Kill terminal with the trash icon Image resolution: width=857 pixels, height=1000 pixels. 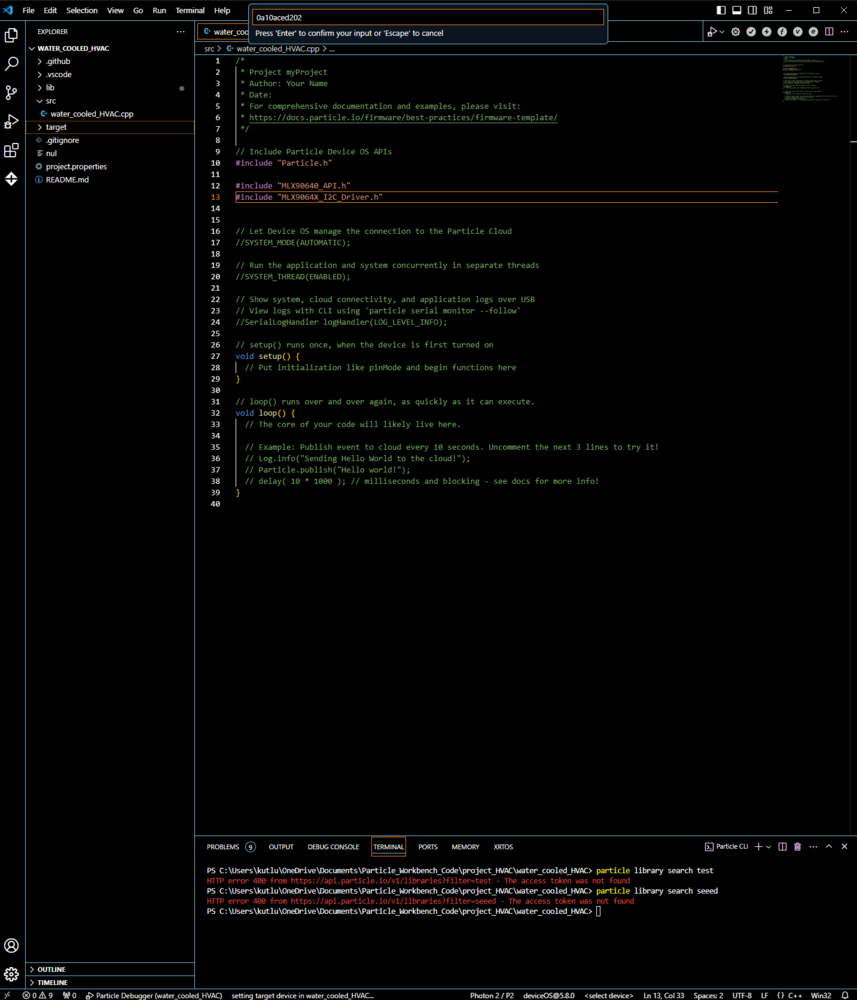click(x=797, y=847)
